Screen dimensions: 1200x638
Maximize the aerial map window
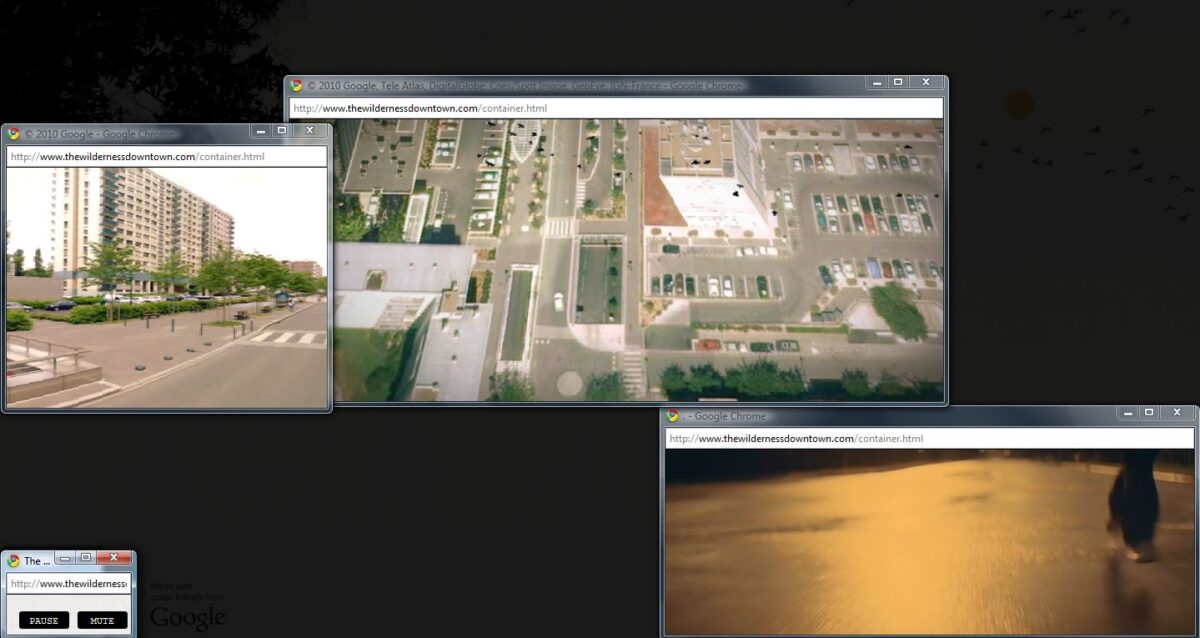pos(898,83)
